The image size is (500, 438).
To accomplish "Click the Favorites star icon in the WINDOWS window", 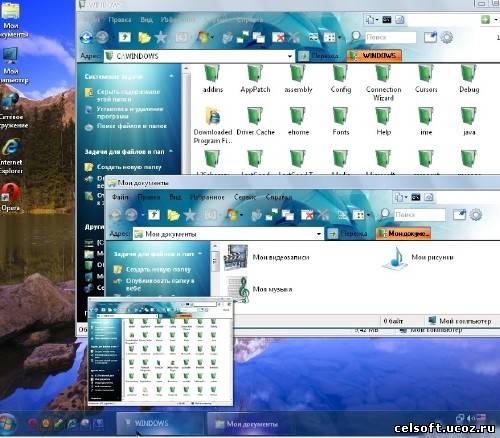I will click(x=161, y=37).
